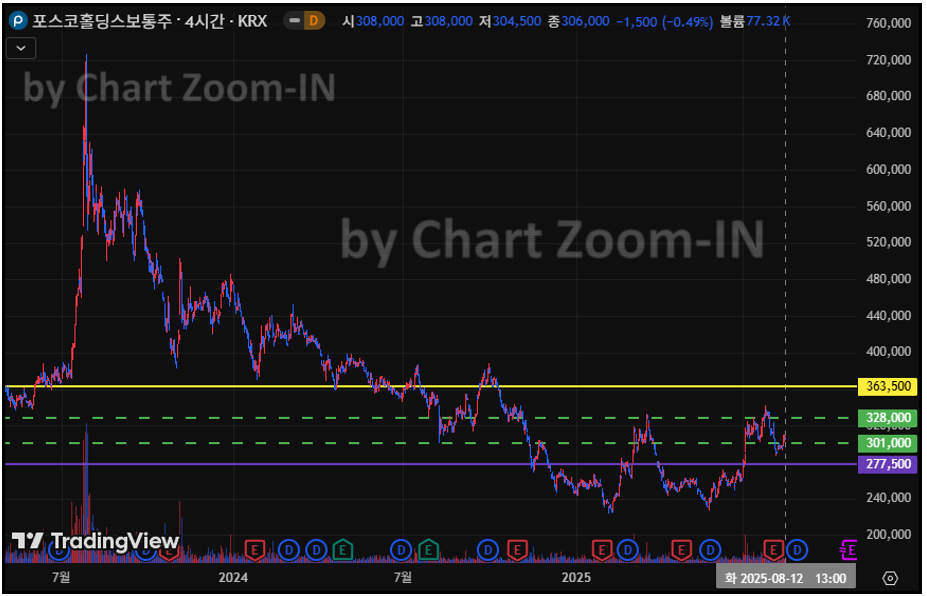Open the red earnings marker above the 2025 label
Image resolution: width=927 pixels, height=596 pixels.
click(602, 550)
